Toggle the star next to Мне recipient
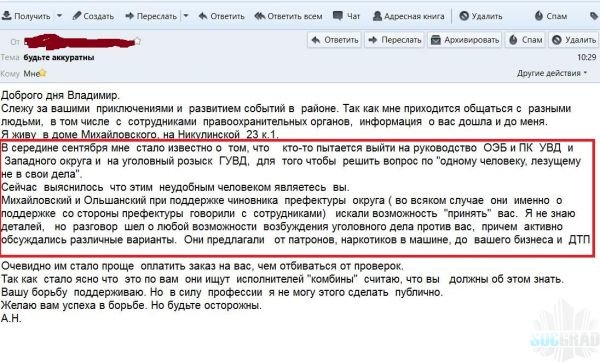Viewport: 600px width, 362px height. [43, 73]
